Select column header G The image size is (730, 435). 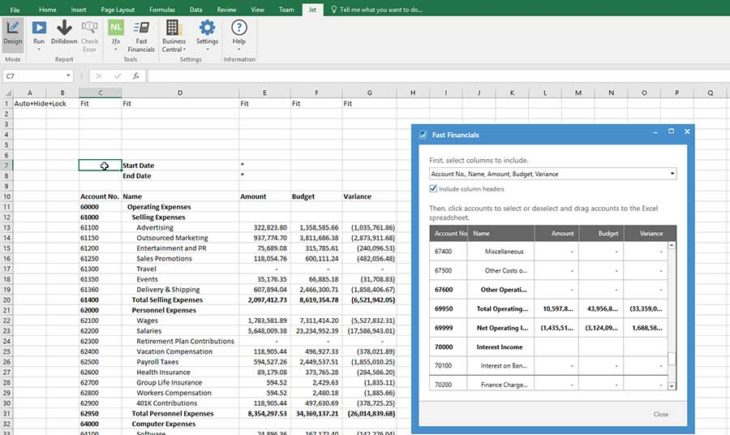point(369,93)
